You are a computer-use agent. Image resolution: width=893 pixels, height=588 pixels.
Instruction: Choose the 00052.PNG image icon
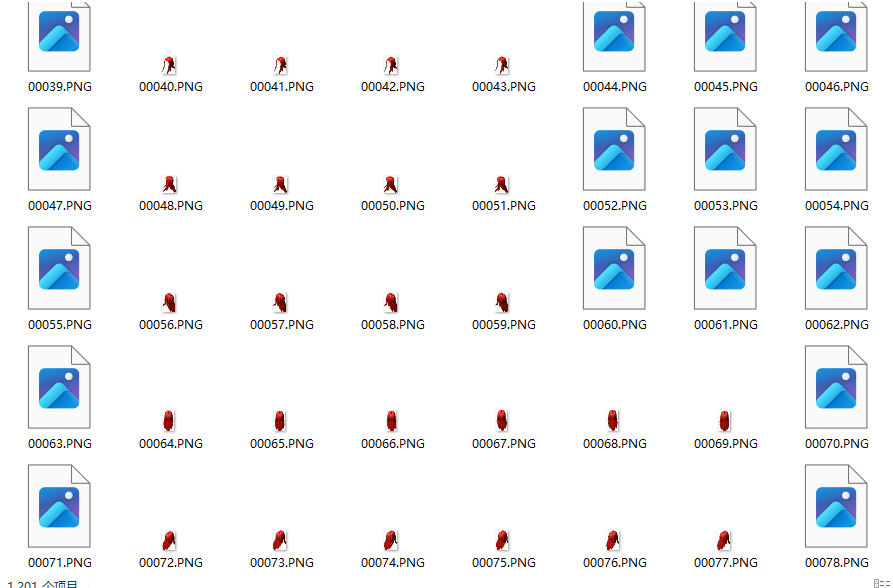click(614, 149)
